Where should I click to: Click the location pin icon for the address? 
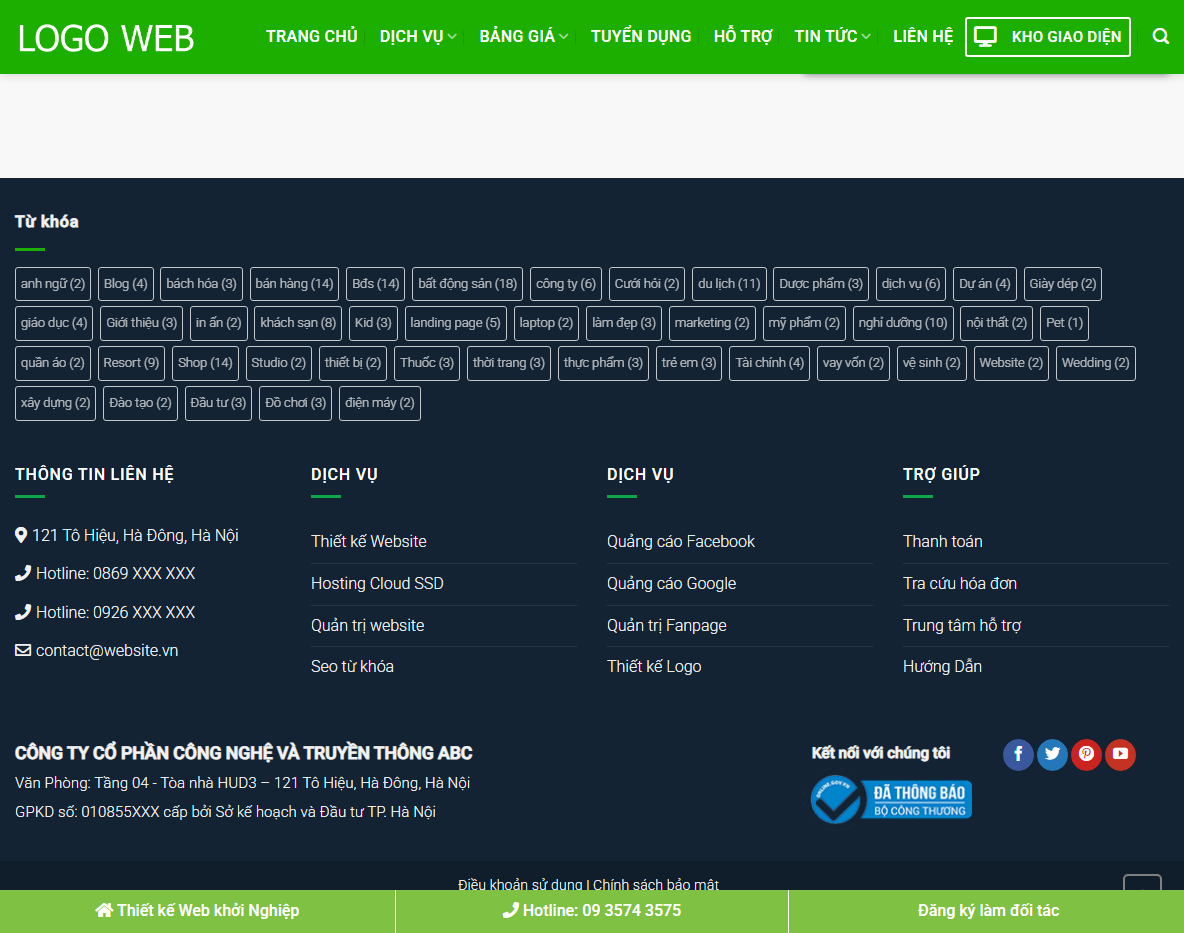[x=21, y=535]
